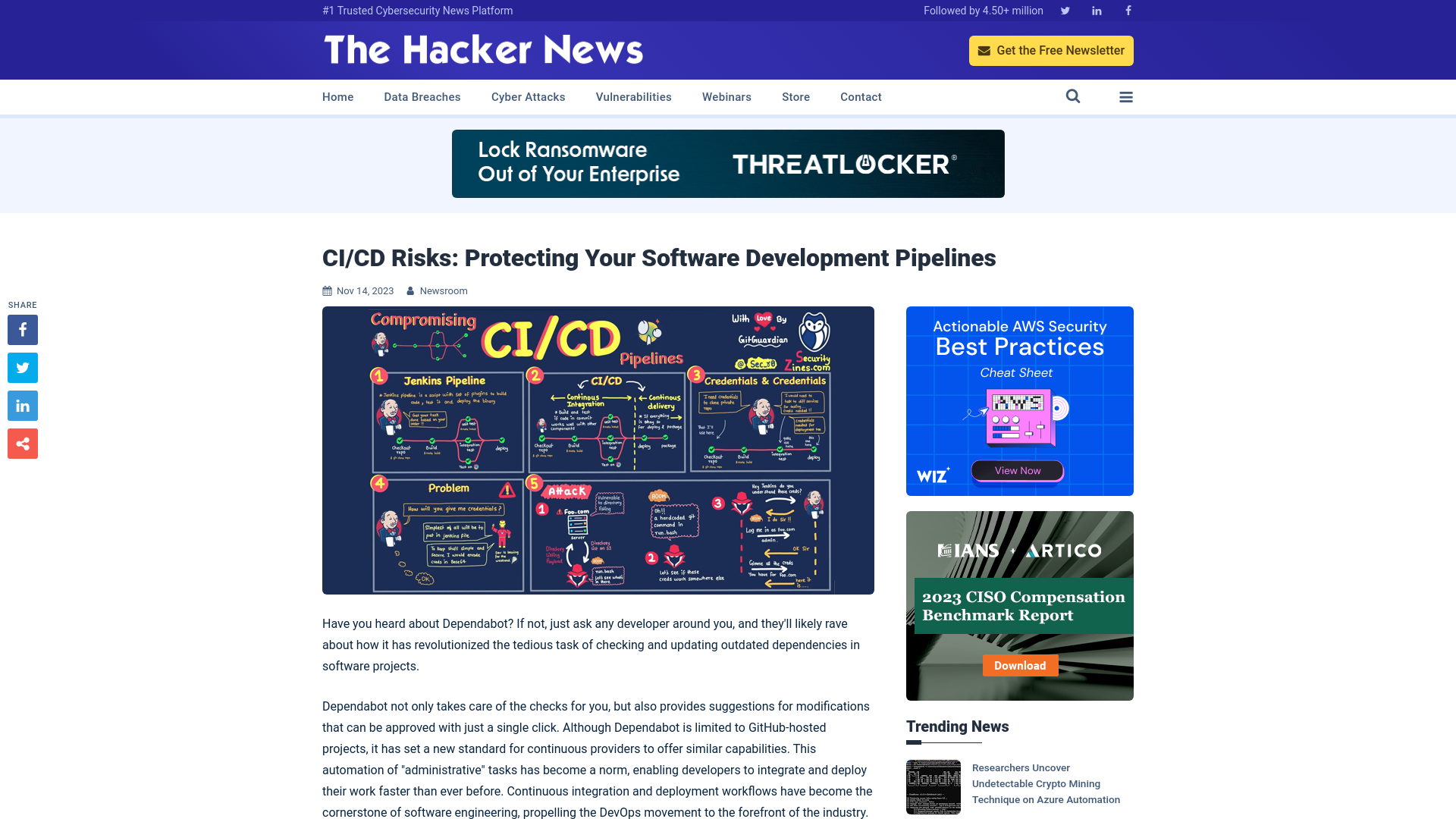This screenshot has height=819, width=1456.
Task: Click the Twitter social media icon in header
Action: (1065, 10)
